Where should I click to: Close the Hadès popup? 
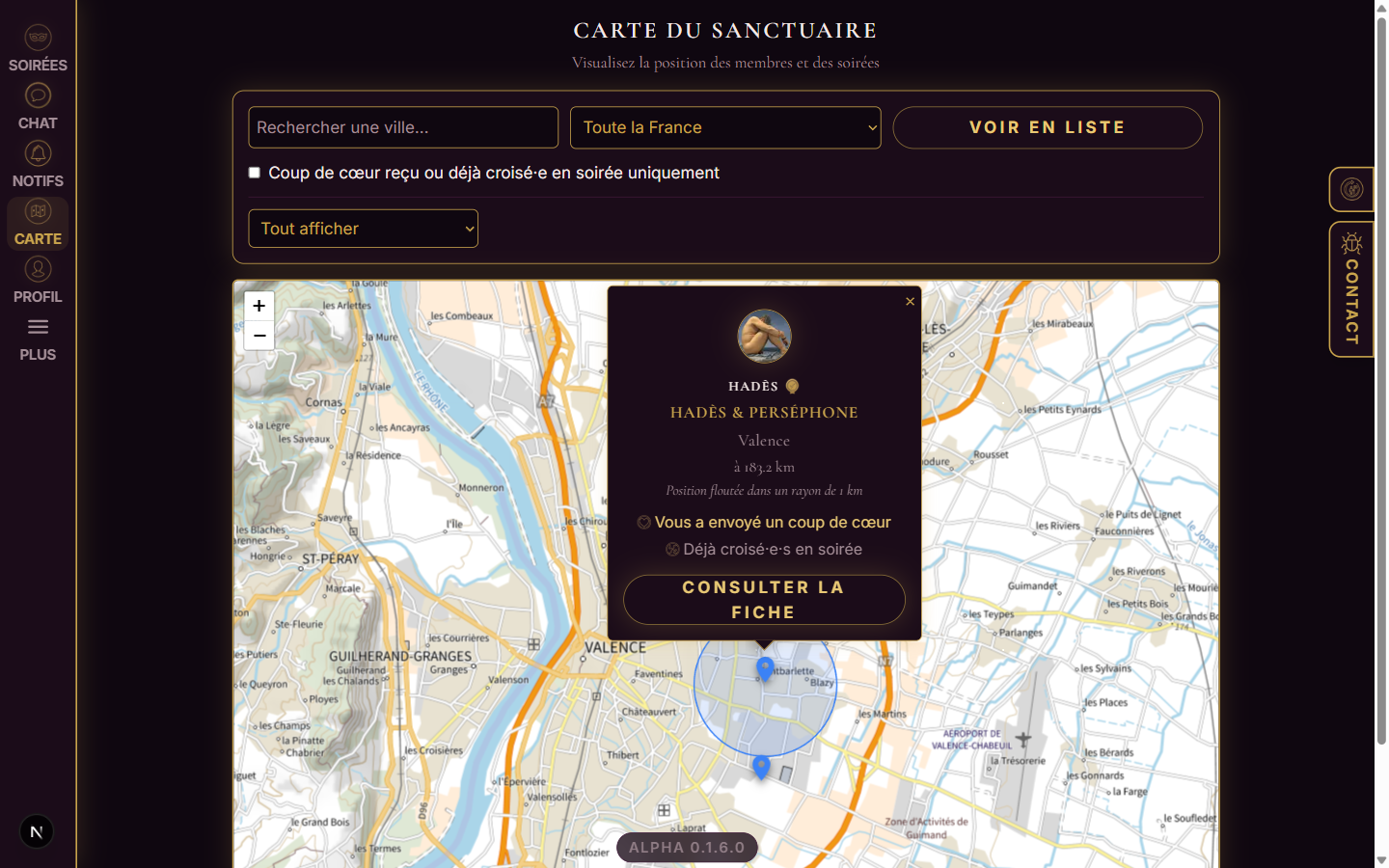[x=910, y=302]
